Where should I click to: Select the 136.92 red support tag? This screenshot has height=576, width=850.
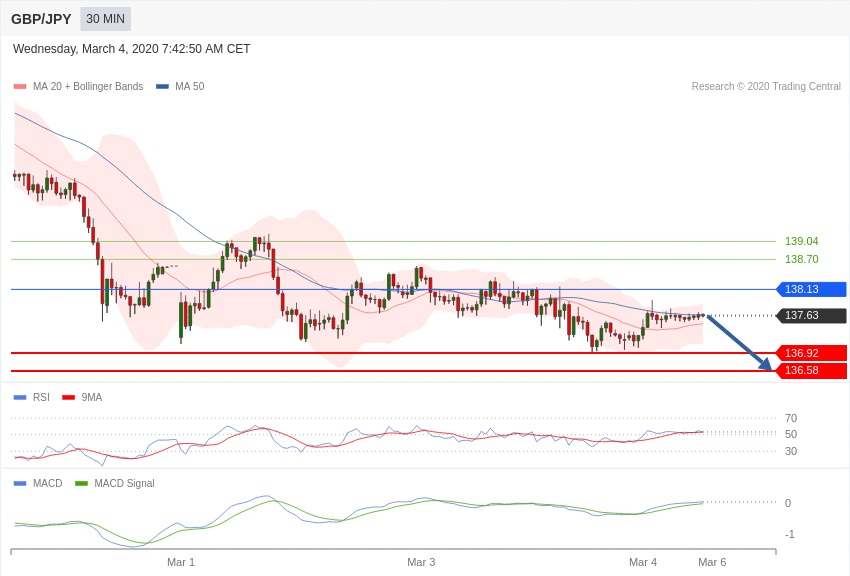pyautogui.click(x=811, y=353)
